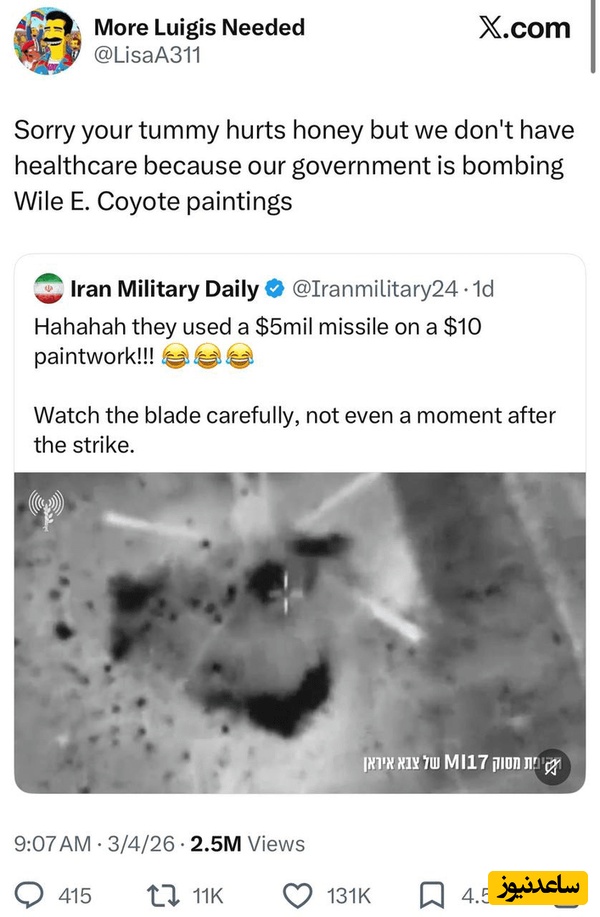This screenshot has width=600, height=917.
Task: Like the tweet with the heart icon
Action: (297, 894)
